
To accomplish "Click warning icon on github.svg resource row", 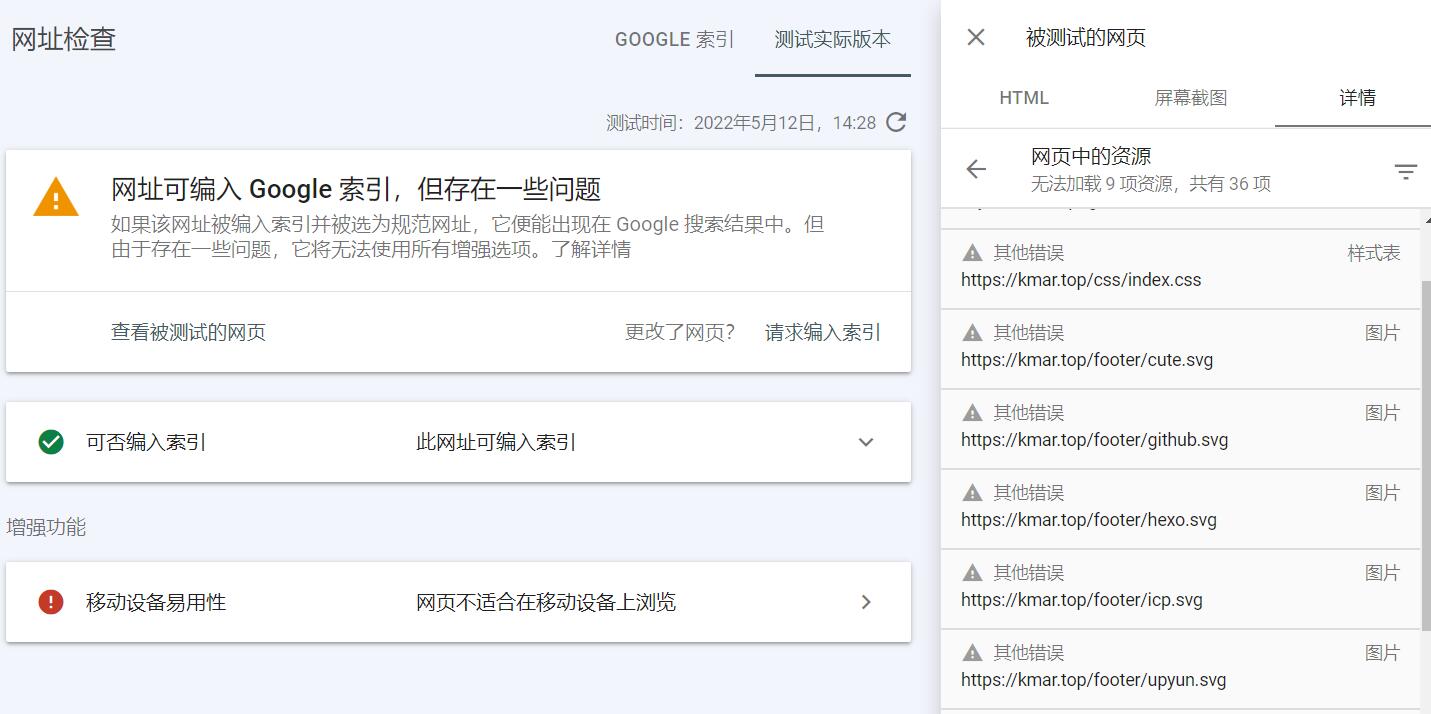I will tap(972, 413).
